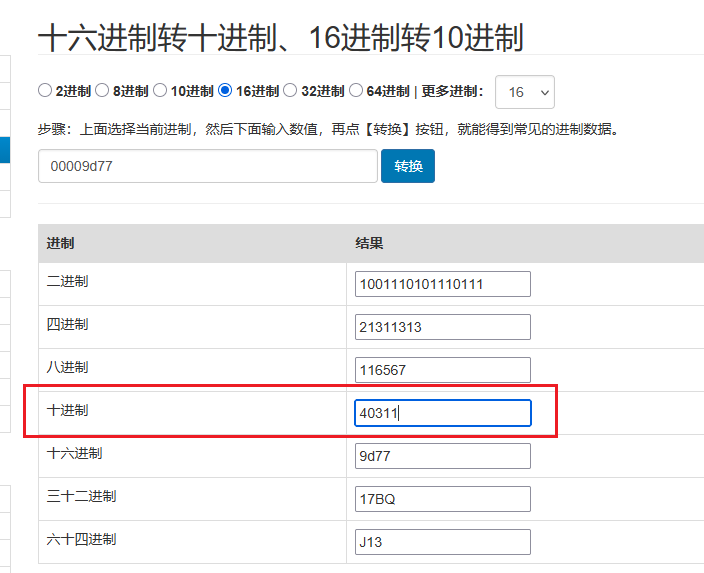Switch input base to 32进制
704x573 pixels.
[x=290, y=91]
